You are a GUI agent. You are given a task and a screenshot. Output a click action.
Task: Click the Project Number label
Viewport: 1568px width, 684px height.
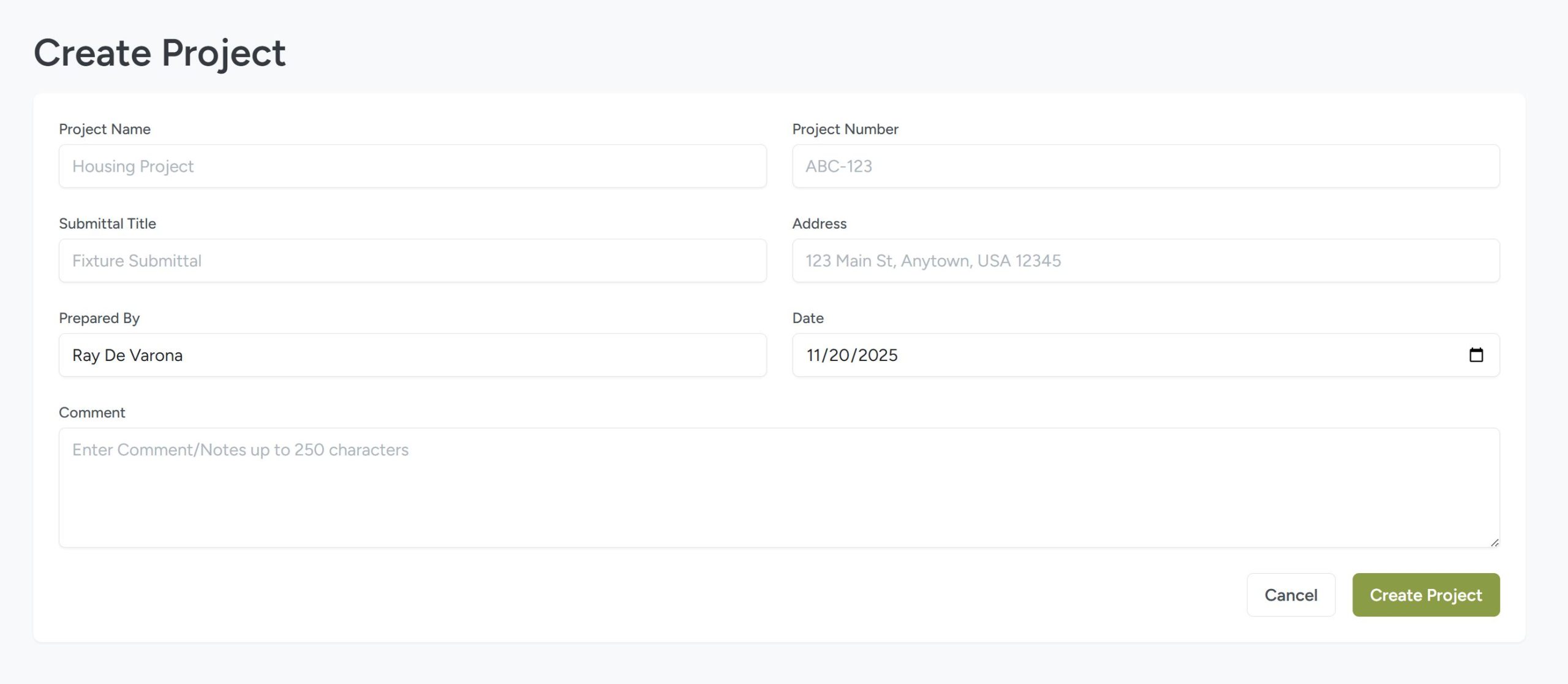point(845,129)
